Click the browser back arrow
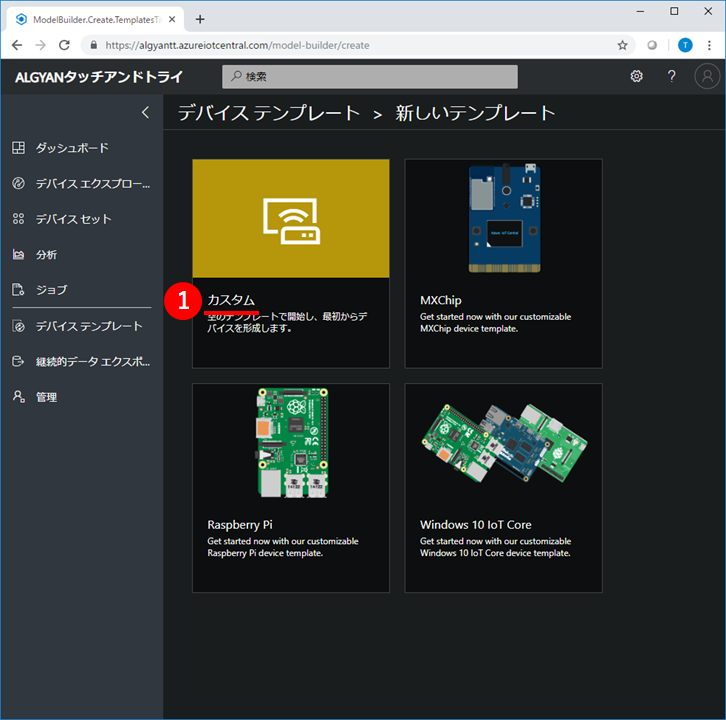Image resolution: width=726 pixels, height=720 pixels. [17, 45]
